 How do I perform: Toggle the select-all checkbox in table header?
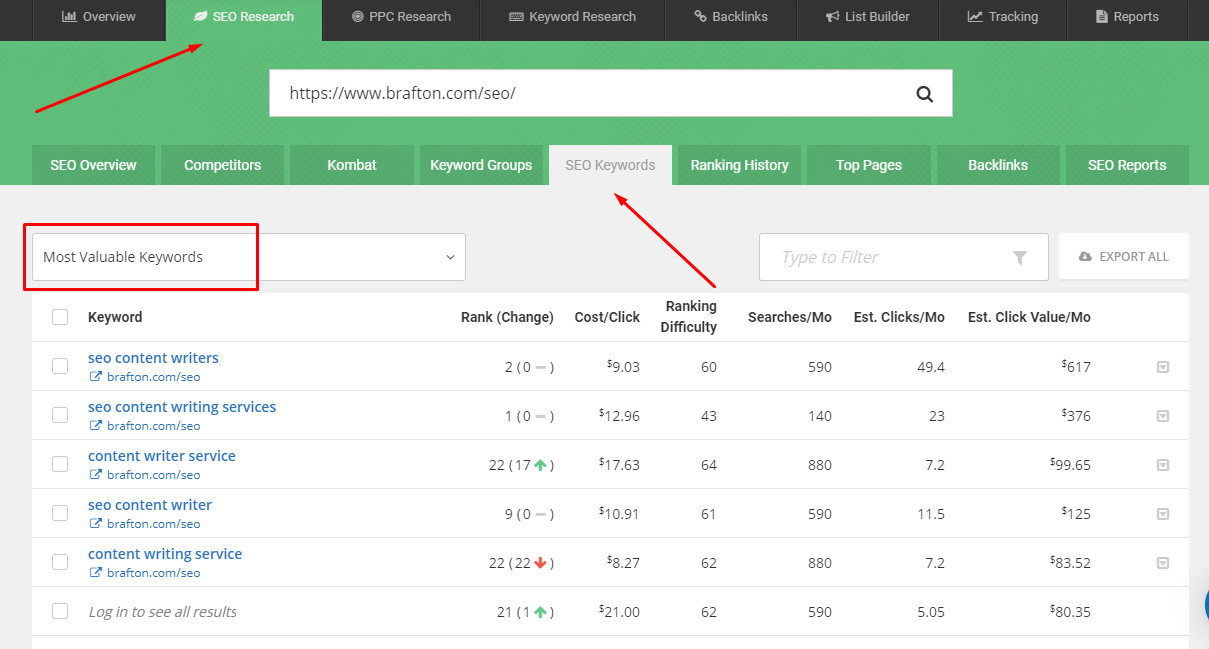pos(60,317)
